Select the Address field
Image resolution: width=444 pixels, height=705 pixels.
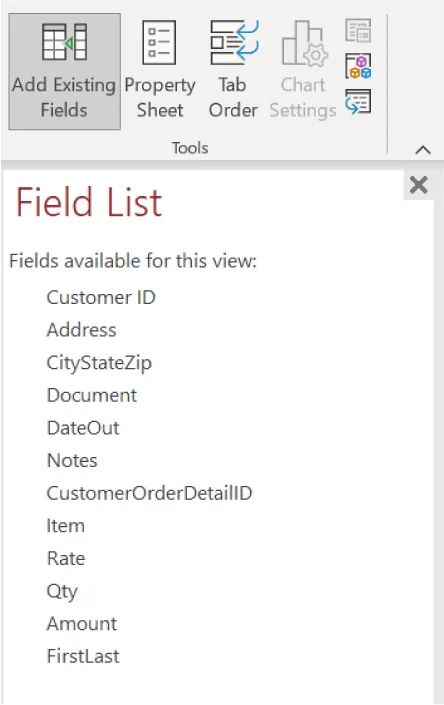click(x=81, y=330)
